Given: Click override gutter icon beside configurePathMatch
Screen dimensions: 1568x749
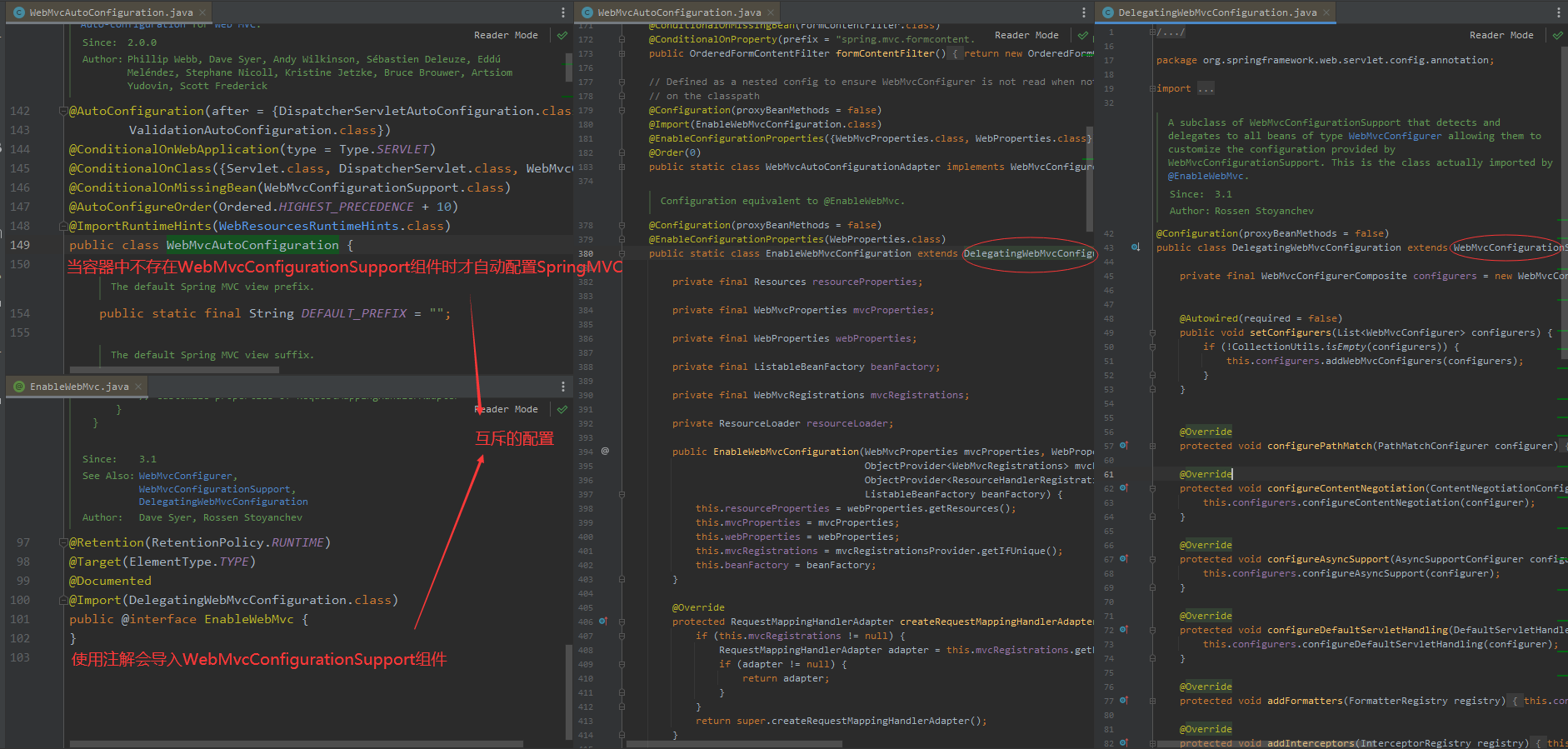Looking at the screenshot, I should tap(1124, 446).
